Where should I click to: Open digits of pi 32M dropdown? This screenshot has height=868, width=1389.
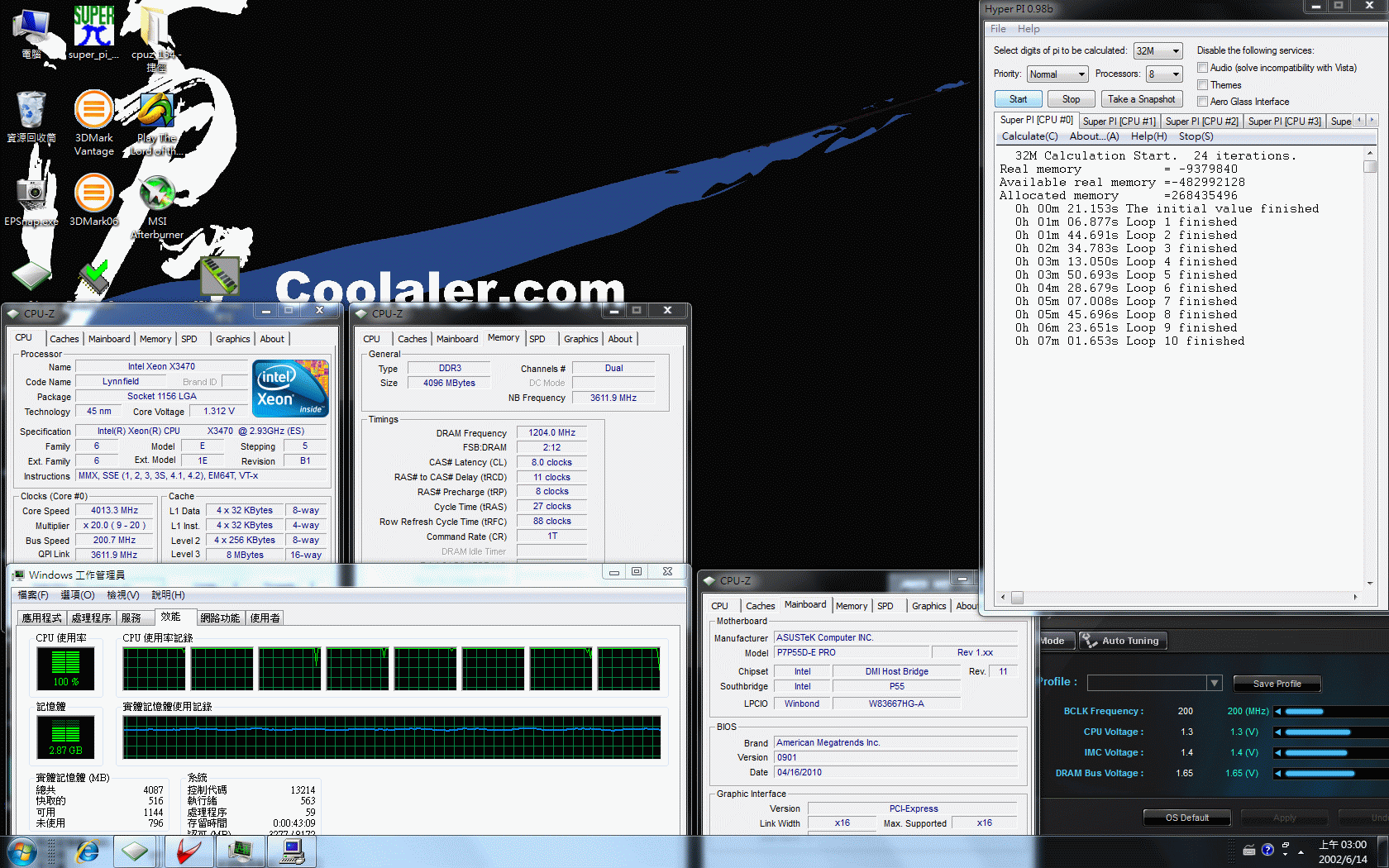pyautogui.click(x=1158, y=51)
